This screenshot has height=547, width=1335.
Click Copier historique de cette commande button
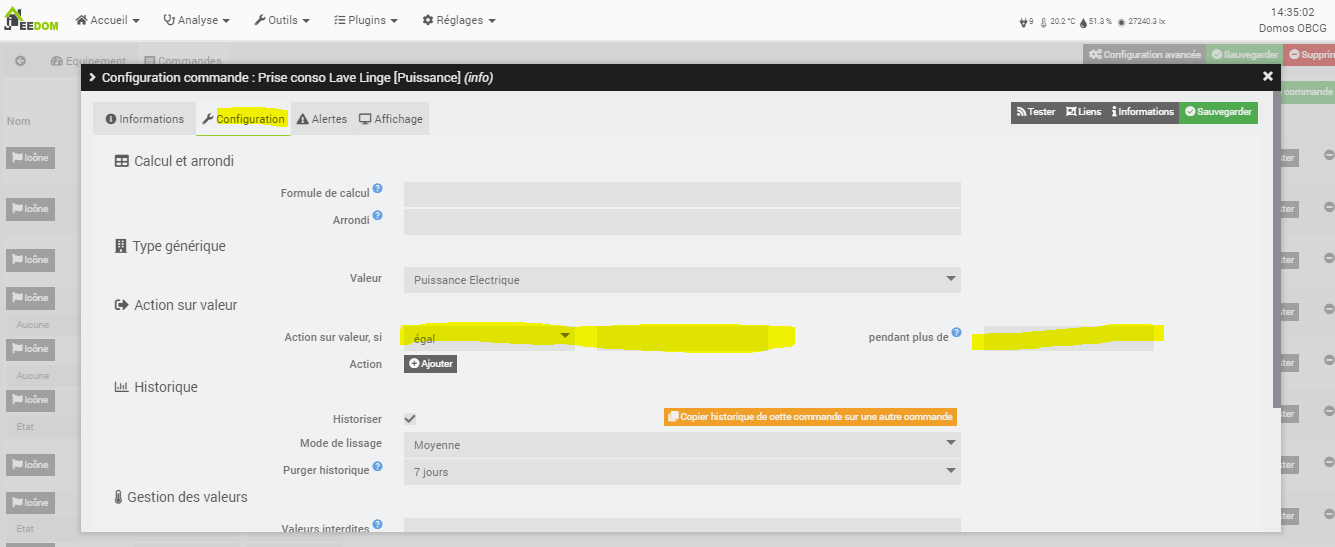(x=810, y=416)
